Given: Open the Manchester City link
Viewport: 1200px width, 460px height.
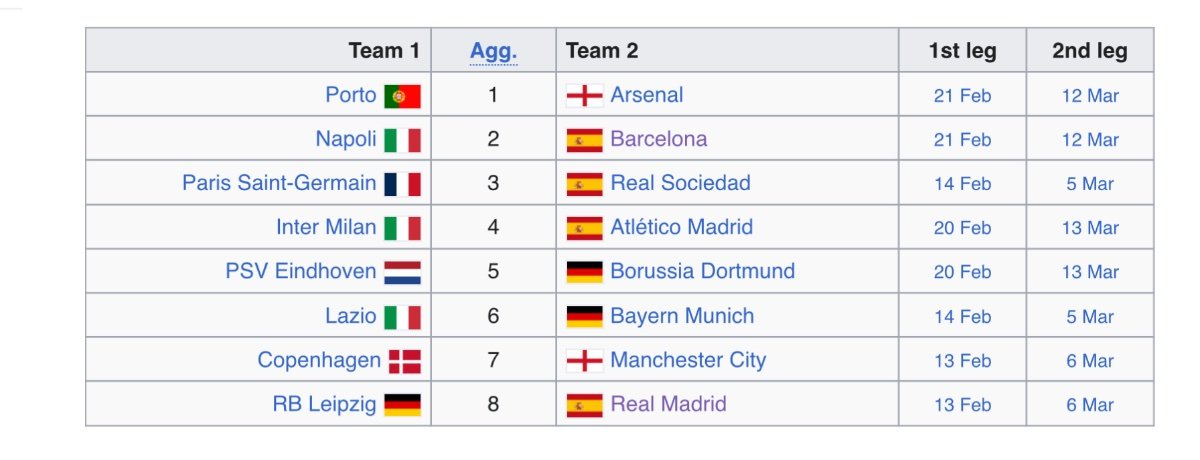Looking at the screenshot, I should pyautogui.click(x=688, y=360).
